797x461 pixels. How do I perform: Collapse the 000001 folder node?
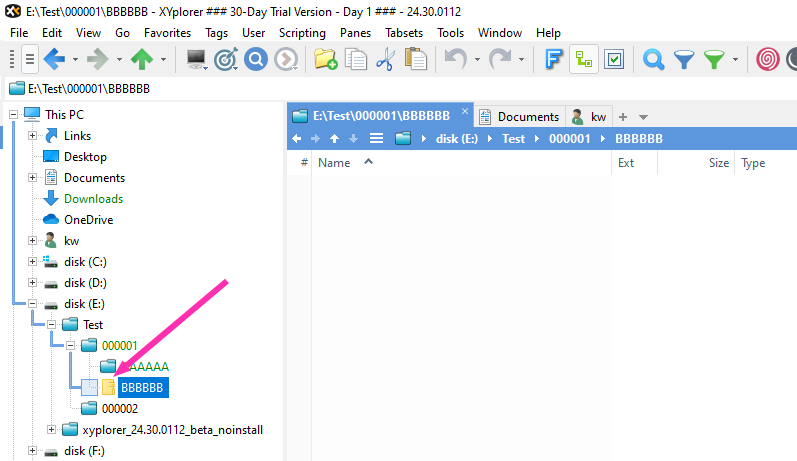coord(70,345)
